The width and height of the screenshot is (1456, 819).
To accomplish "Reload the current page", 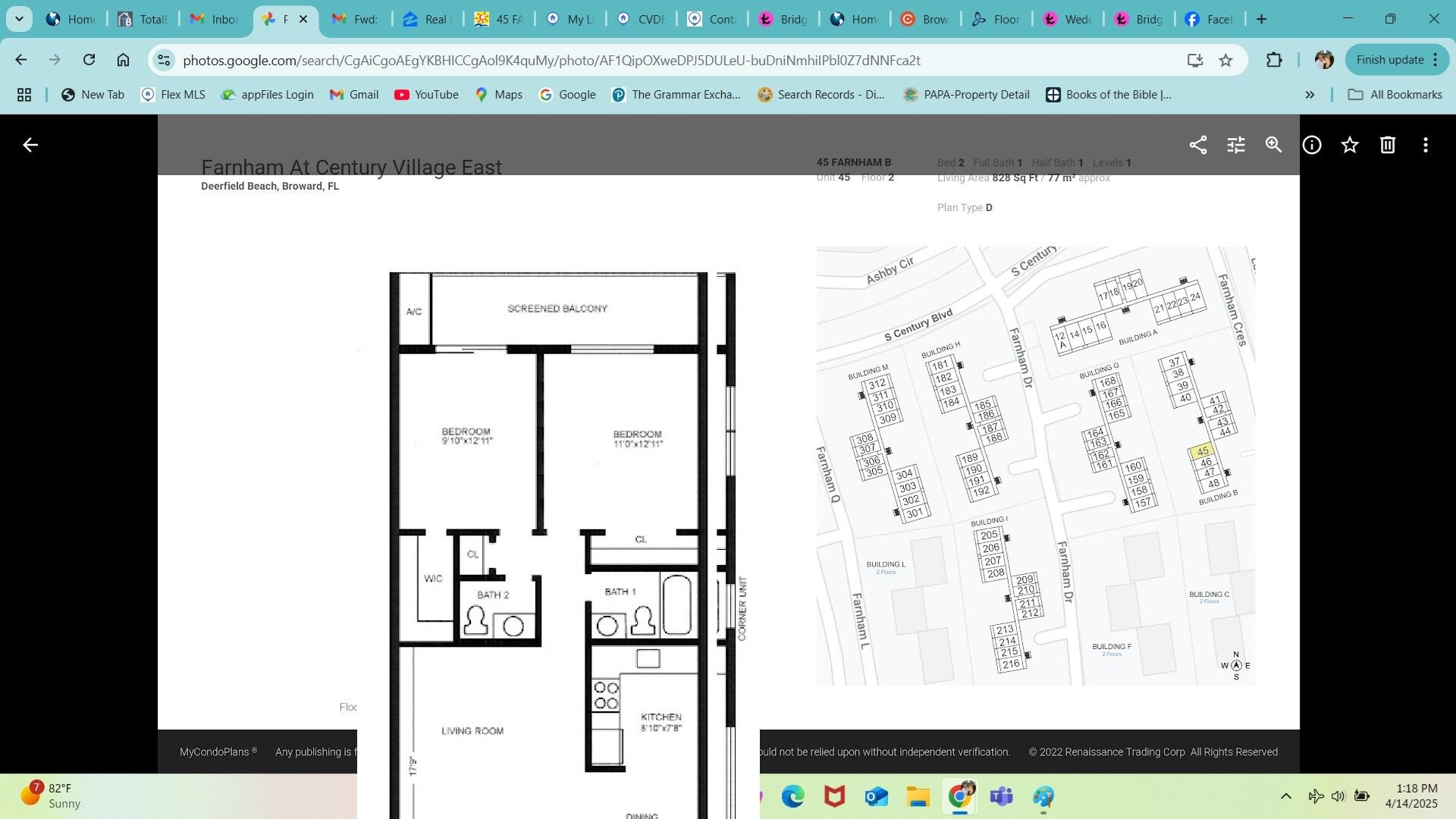I will (89, 60).
